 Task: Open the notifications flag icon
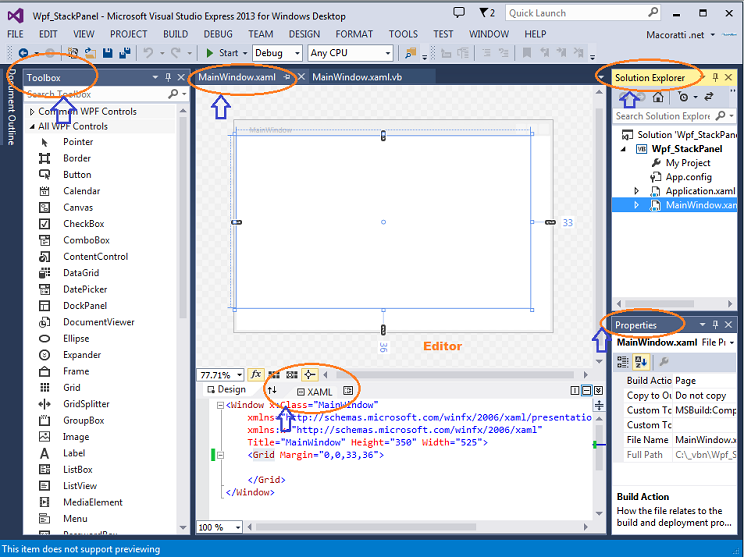click(487, 13)
